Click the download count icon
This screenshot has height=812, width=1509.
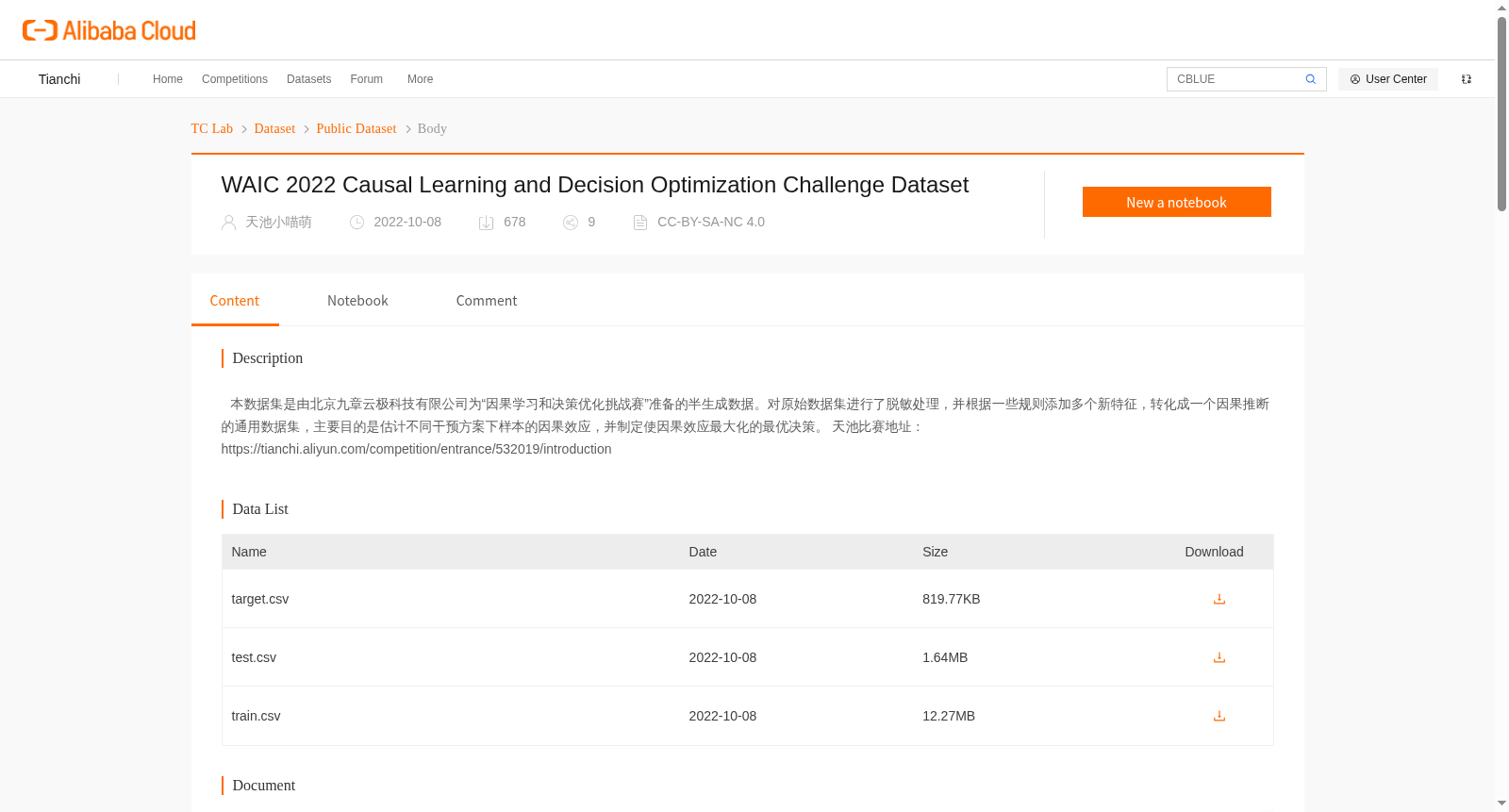(x=487, y=223)
